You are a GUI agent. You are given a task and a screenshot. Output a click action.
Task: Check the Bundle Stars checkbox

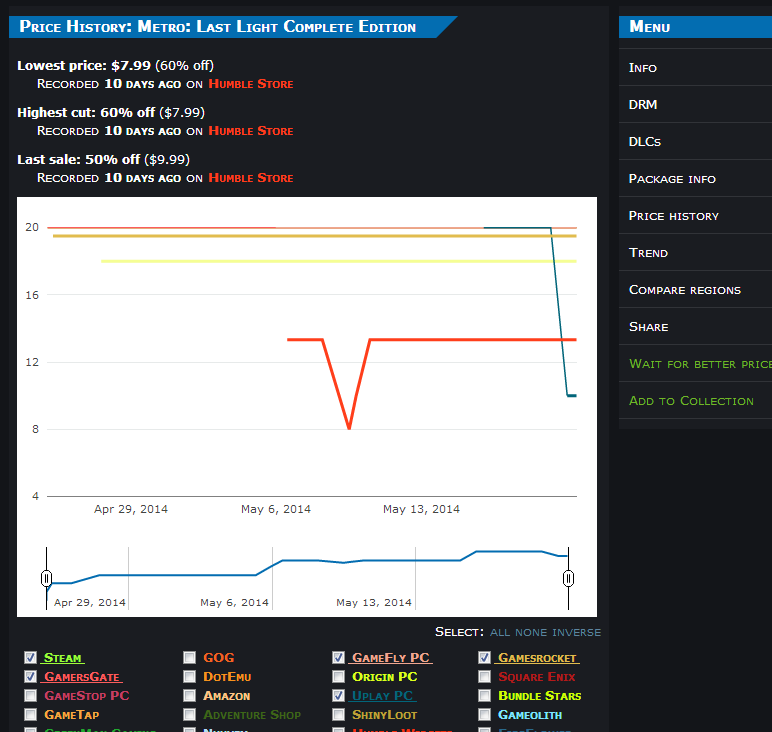484,696
